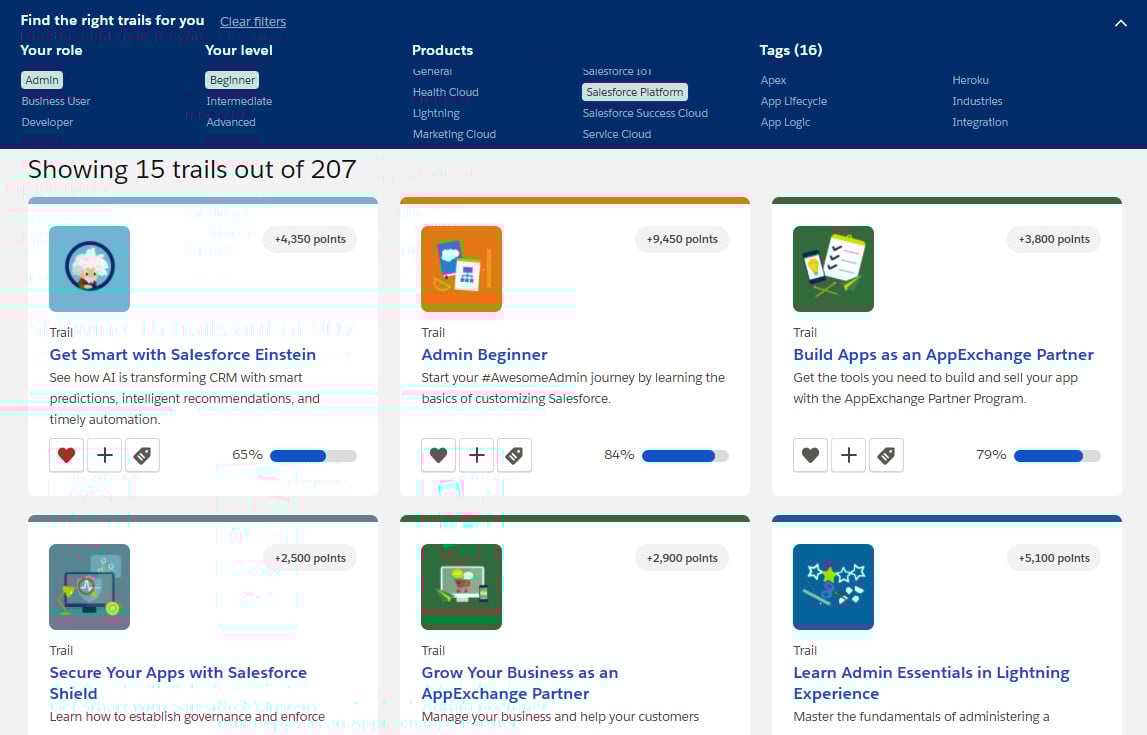Filter trails by the Apex tag
The height and width of the screenshot is (735, 1147).
773,80
